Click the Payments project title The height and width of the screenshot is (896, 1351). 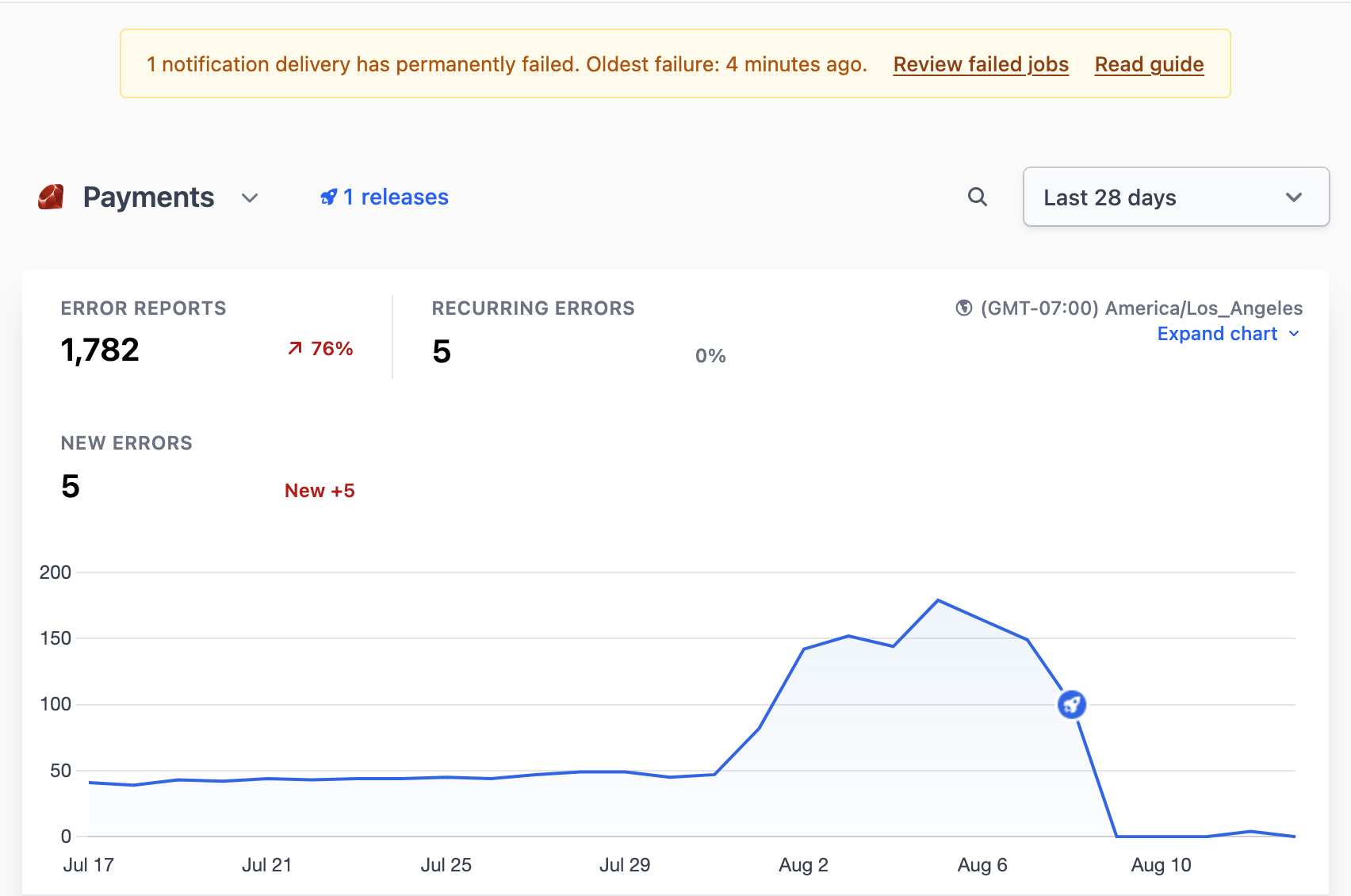(x=148, y=197)
